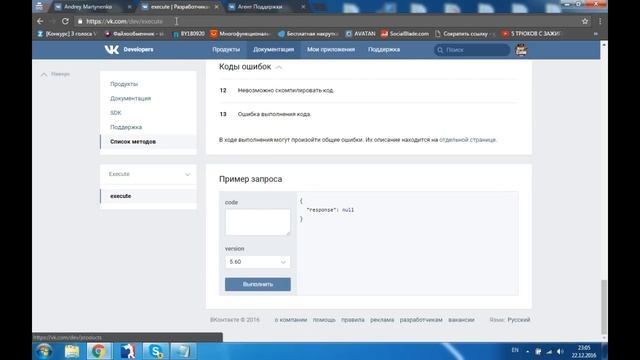Open the '[Конкурс] 3 голоса' bookmark
The height and width of the screenshot is (360, 640).
67,34
